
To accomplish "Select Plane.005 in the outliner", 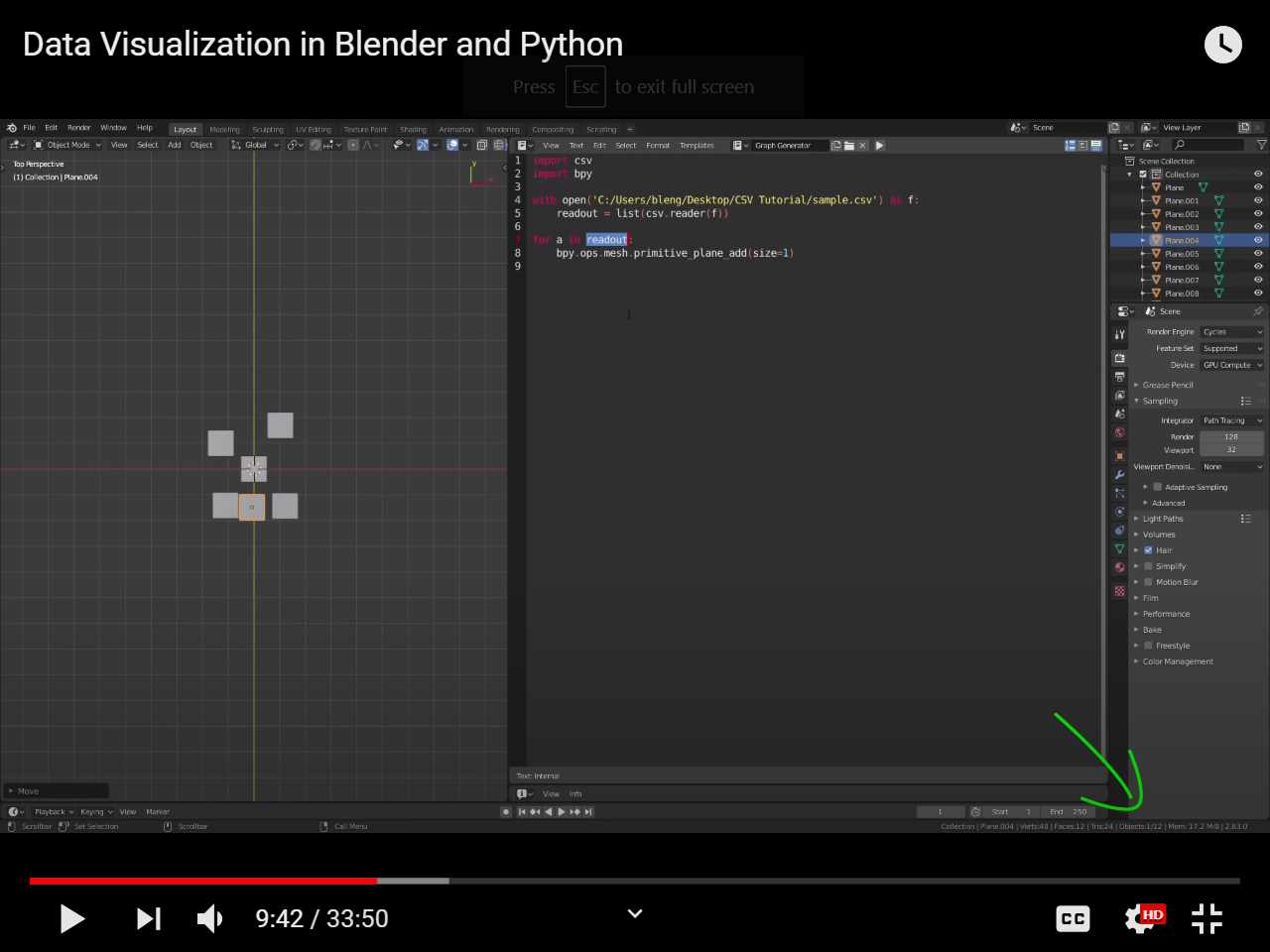I will (x=1182, y=254).
